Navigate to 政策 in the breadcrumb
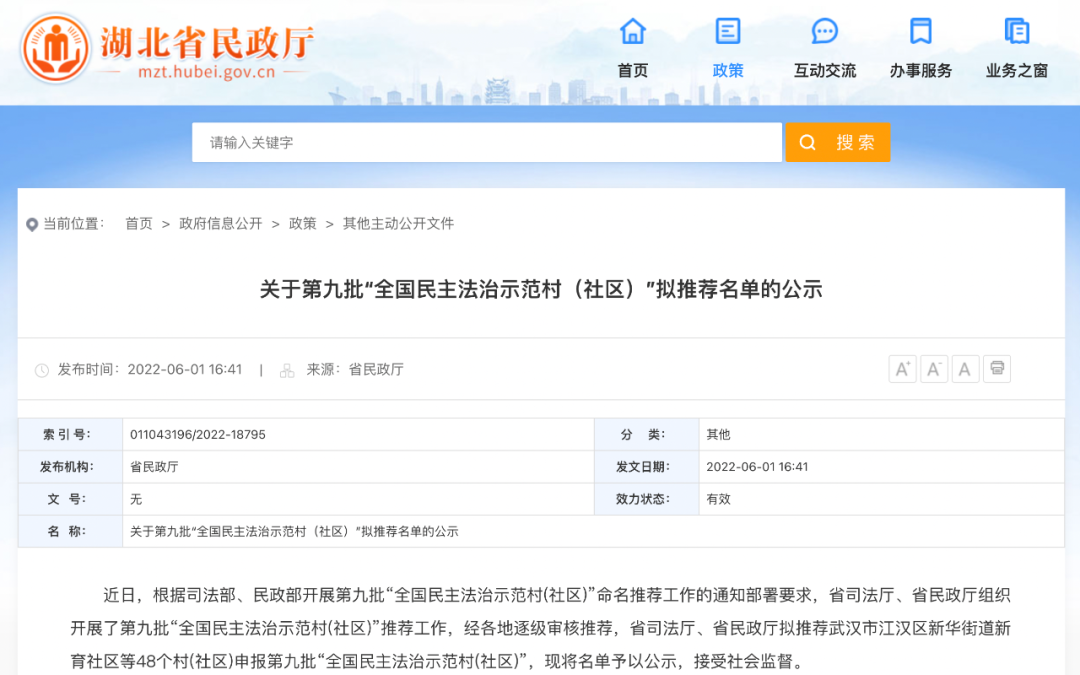This screenshot has width=1080, height=675. coord(303,224)
